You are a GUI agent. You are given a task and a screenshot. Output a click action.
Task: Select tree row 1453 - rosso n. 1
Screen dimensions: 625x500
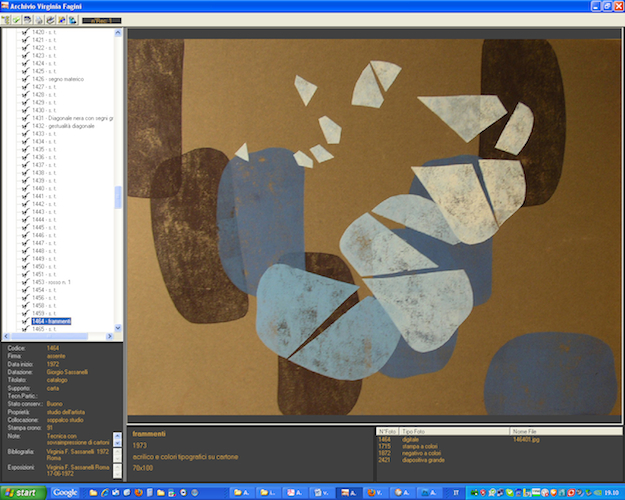(51, 282)
